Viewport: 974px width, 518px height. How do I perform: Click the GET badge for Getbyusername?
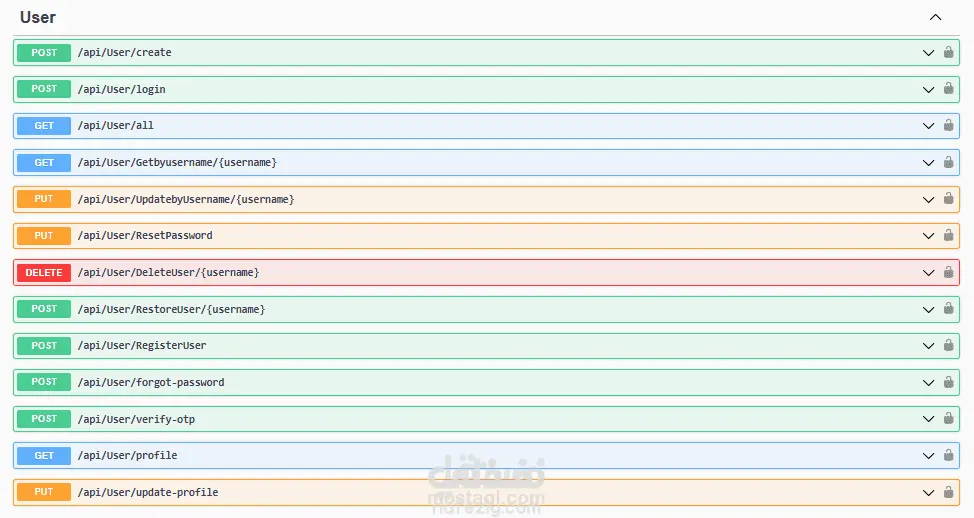click(43, 163)
